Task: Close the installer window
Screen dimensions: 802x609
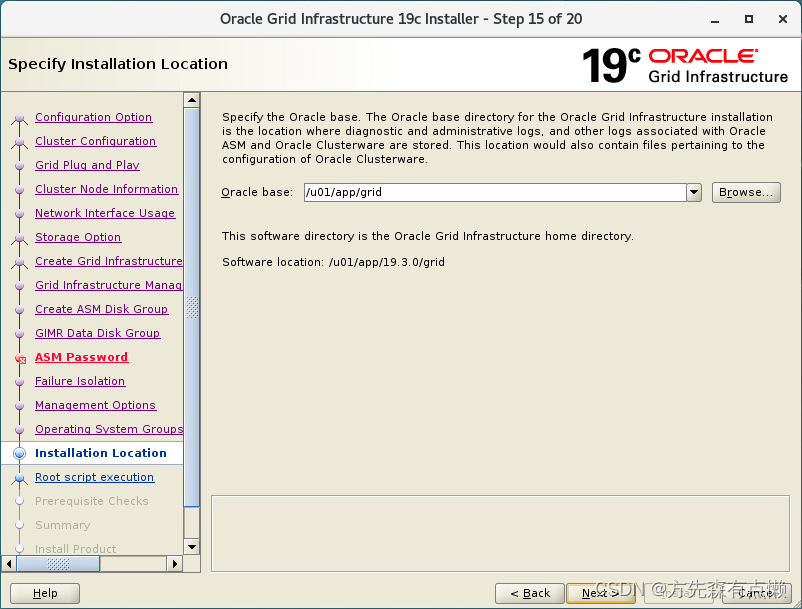Action: click(x=783, y=19)
